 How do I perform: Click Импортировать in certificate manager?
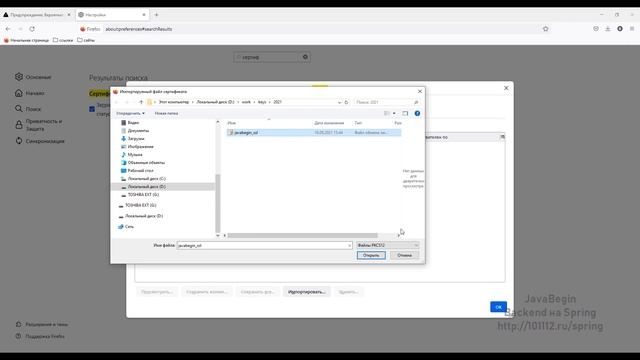307,292
